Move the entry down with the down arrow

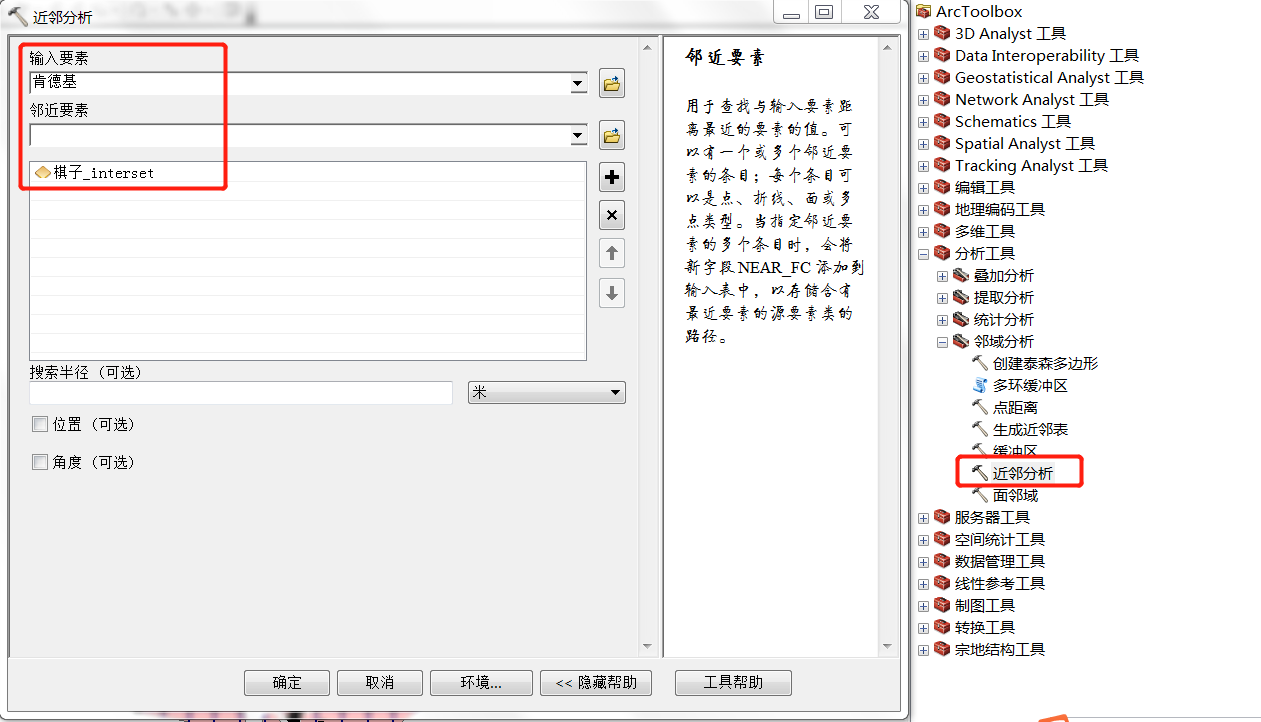click(x=612, y=293)
